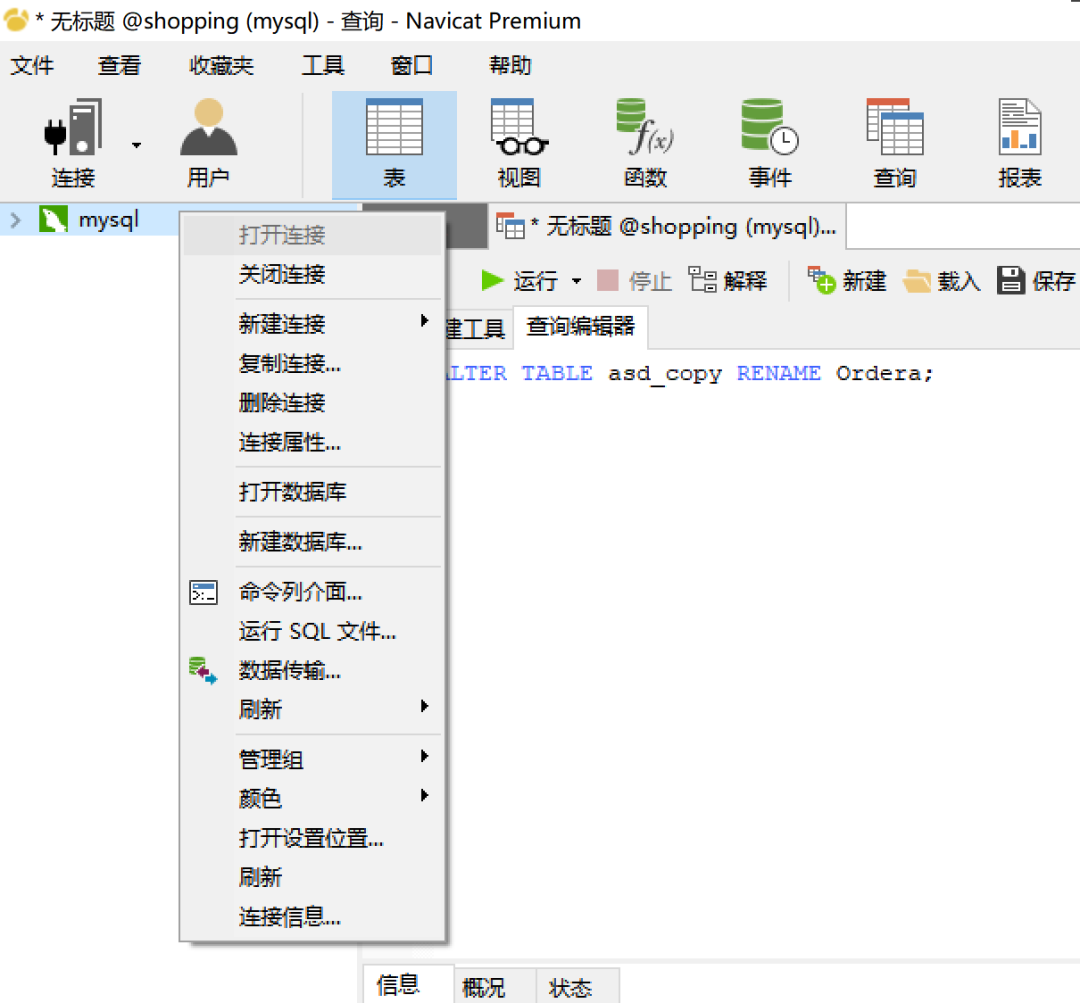Expand the mysql connection tree node
The height and width of the screenshot is (1003, 1080).
coord(15,220)
